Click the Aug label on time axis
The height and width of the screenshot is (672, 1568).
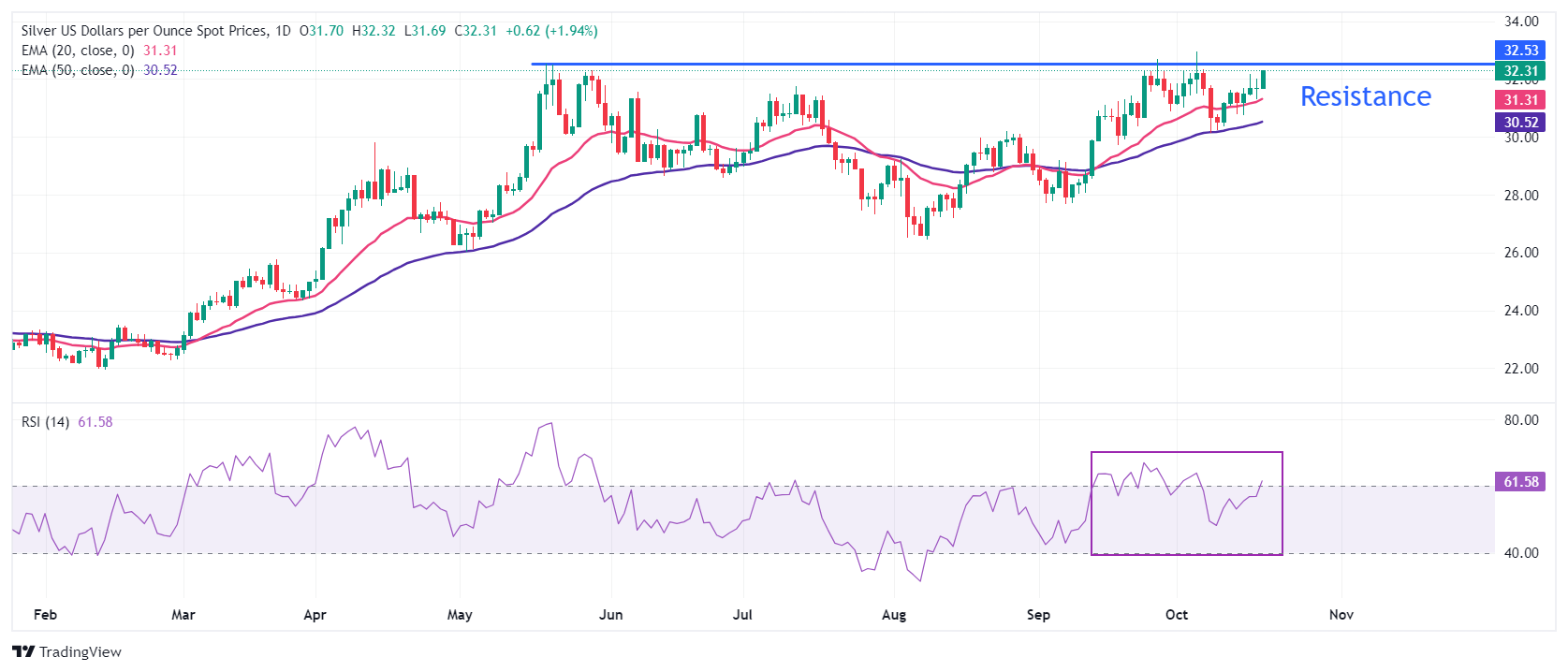pyautogui.click(x=894, y=615)
